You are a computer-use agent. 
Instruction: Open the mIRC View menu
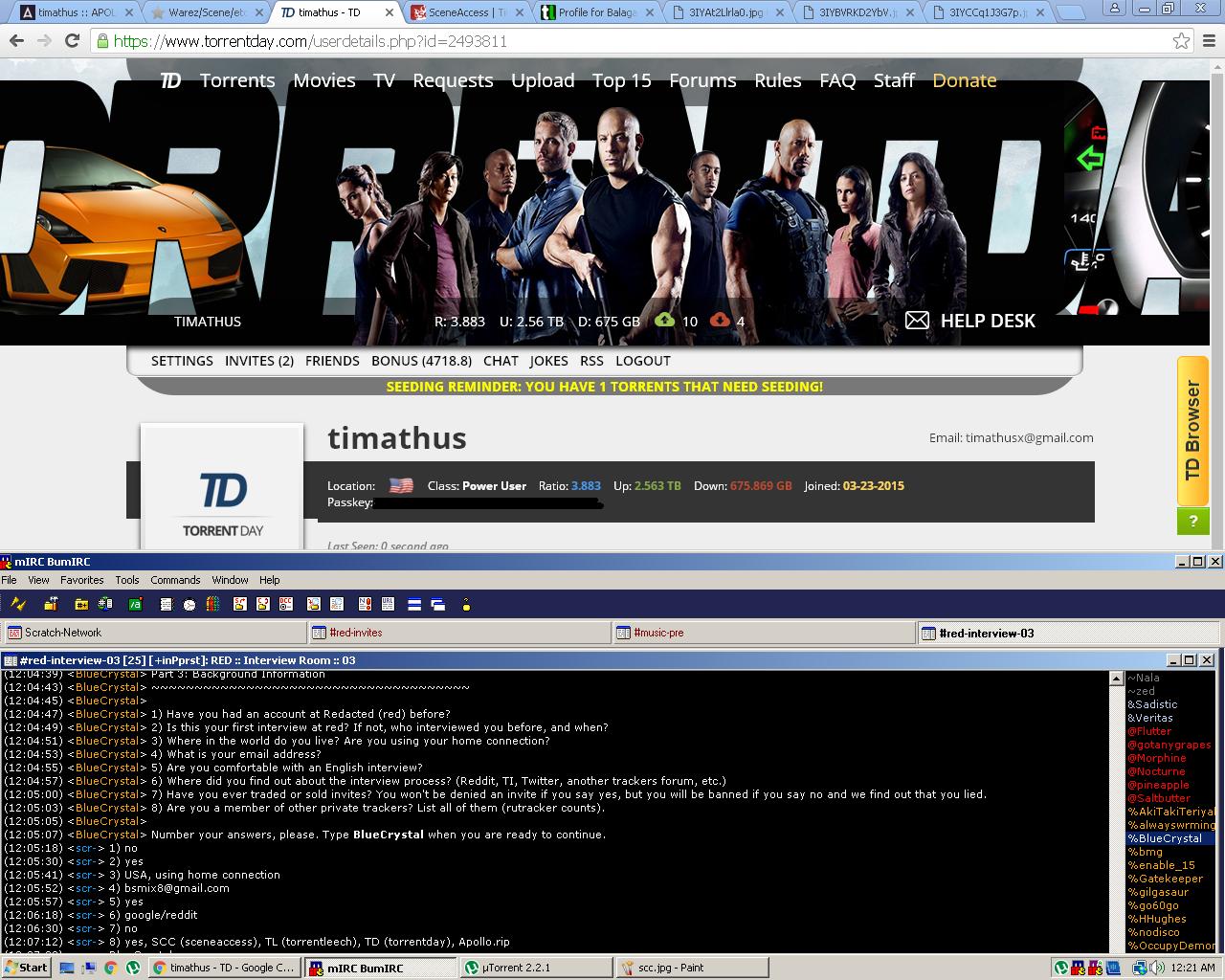[x=38, y=580]
